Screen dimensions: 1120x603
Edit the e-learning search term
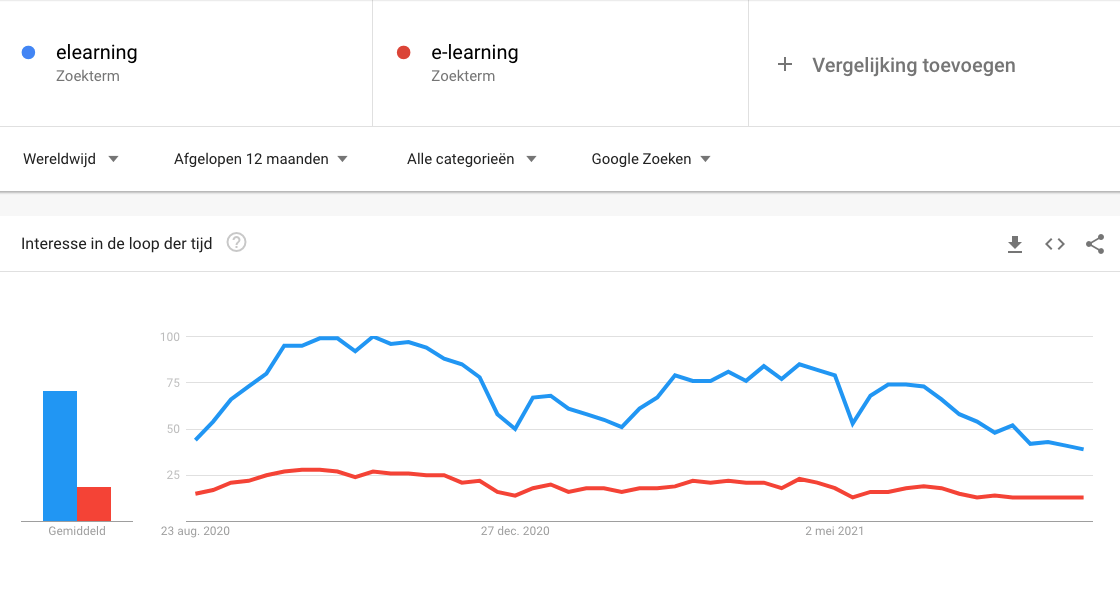pyautogui.click(x=474, y=52)
